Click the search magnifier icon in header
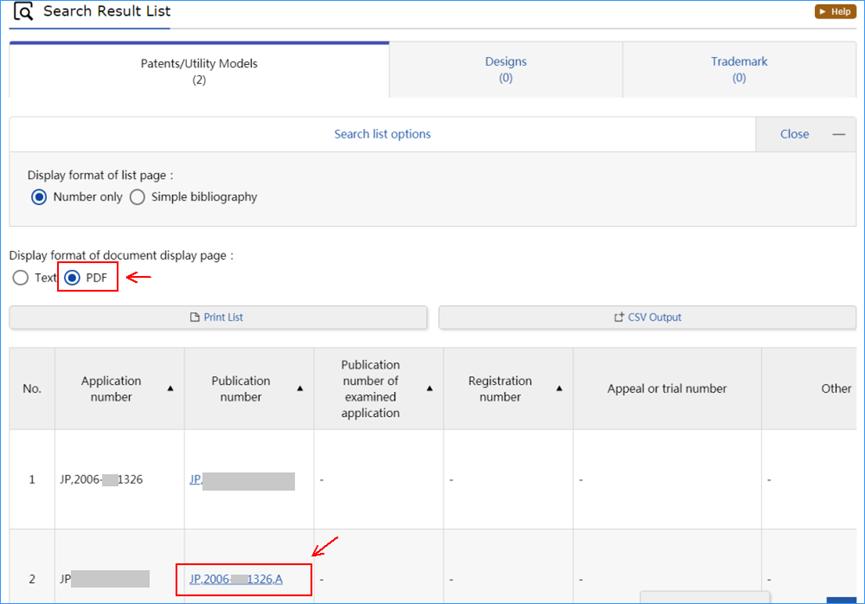Viewport: 865px width, 604px height. tap(23, 13)
